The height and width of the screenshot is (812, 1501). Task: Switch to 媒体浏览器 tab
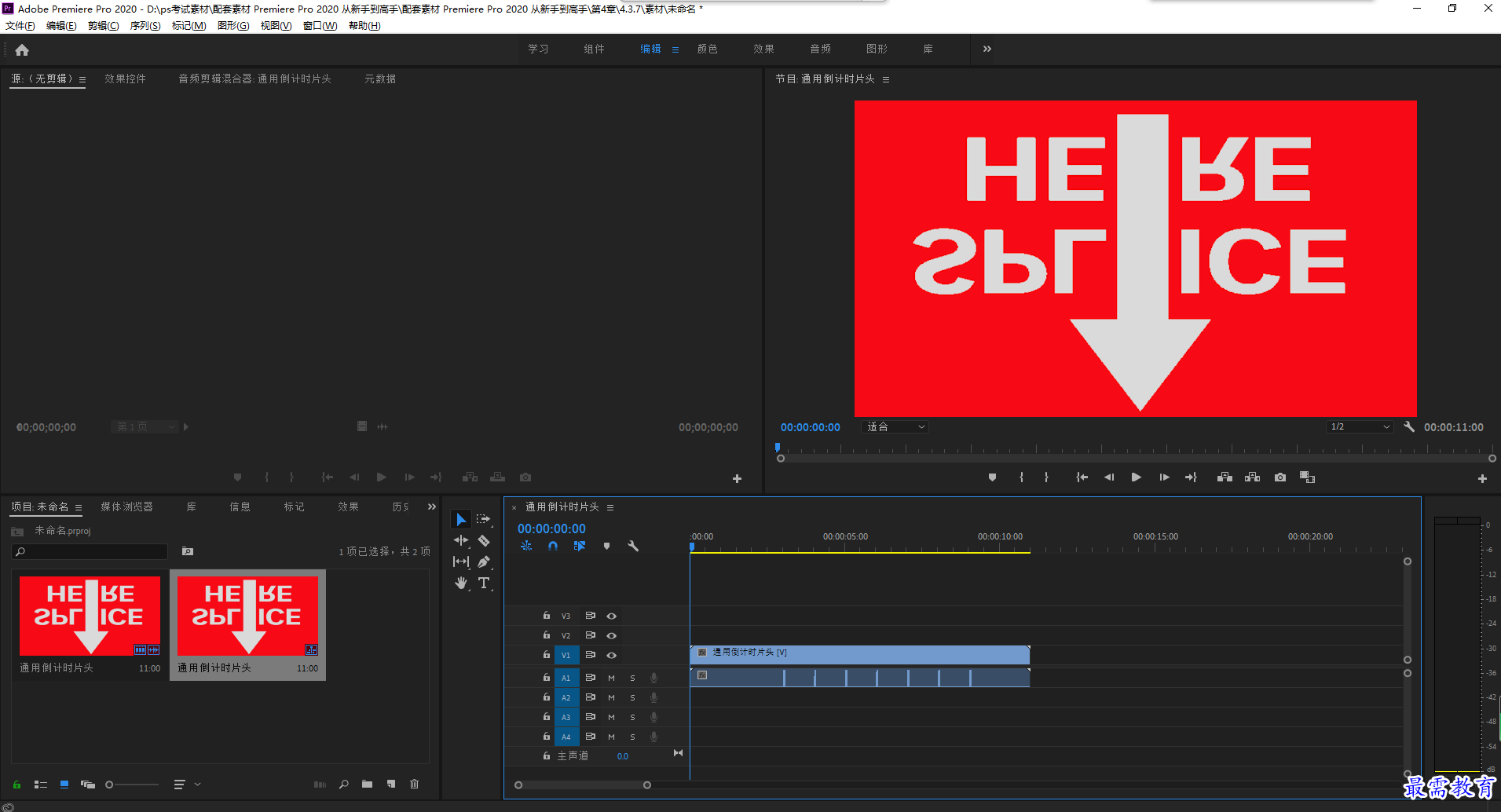(126, 507)
